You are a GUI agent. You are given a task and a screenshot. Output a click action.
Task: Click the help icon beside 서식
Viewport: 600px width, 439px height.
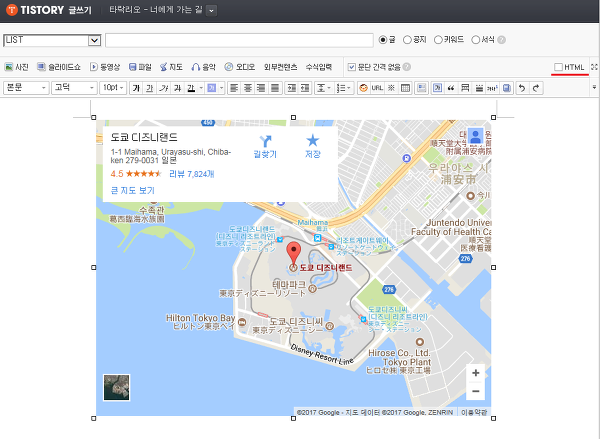click(x=501, y=40)
